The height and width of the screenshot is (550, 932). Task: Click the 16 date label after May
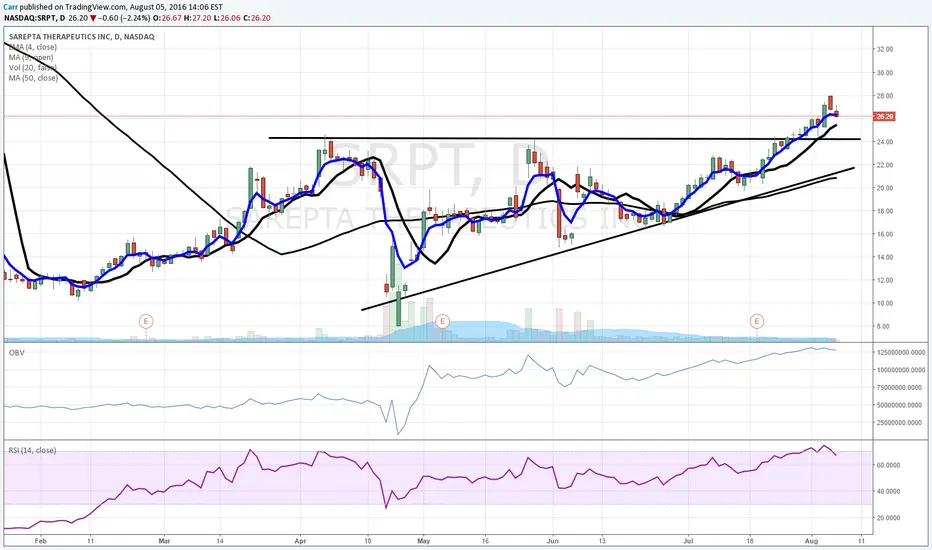click(x=485, y=541)
